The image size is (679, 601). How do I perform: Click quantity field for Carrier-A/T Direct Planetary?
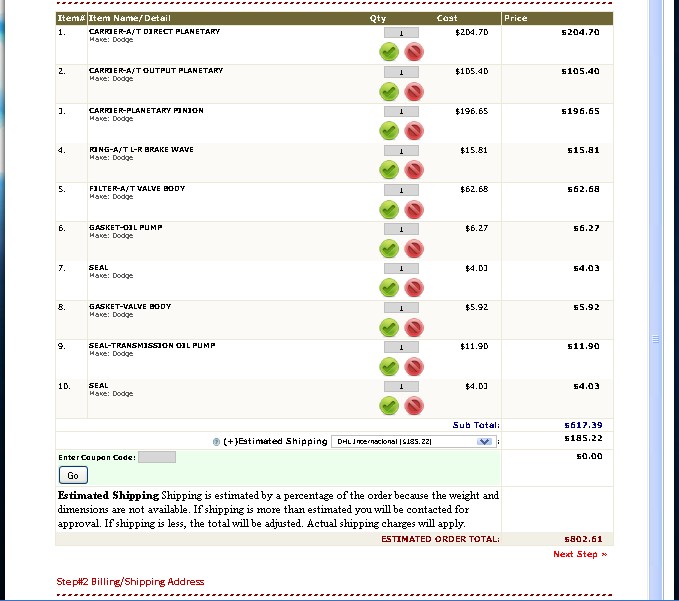click(401, 33)
